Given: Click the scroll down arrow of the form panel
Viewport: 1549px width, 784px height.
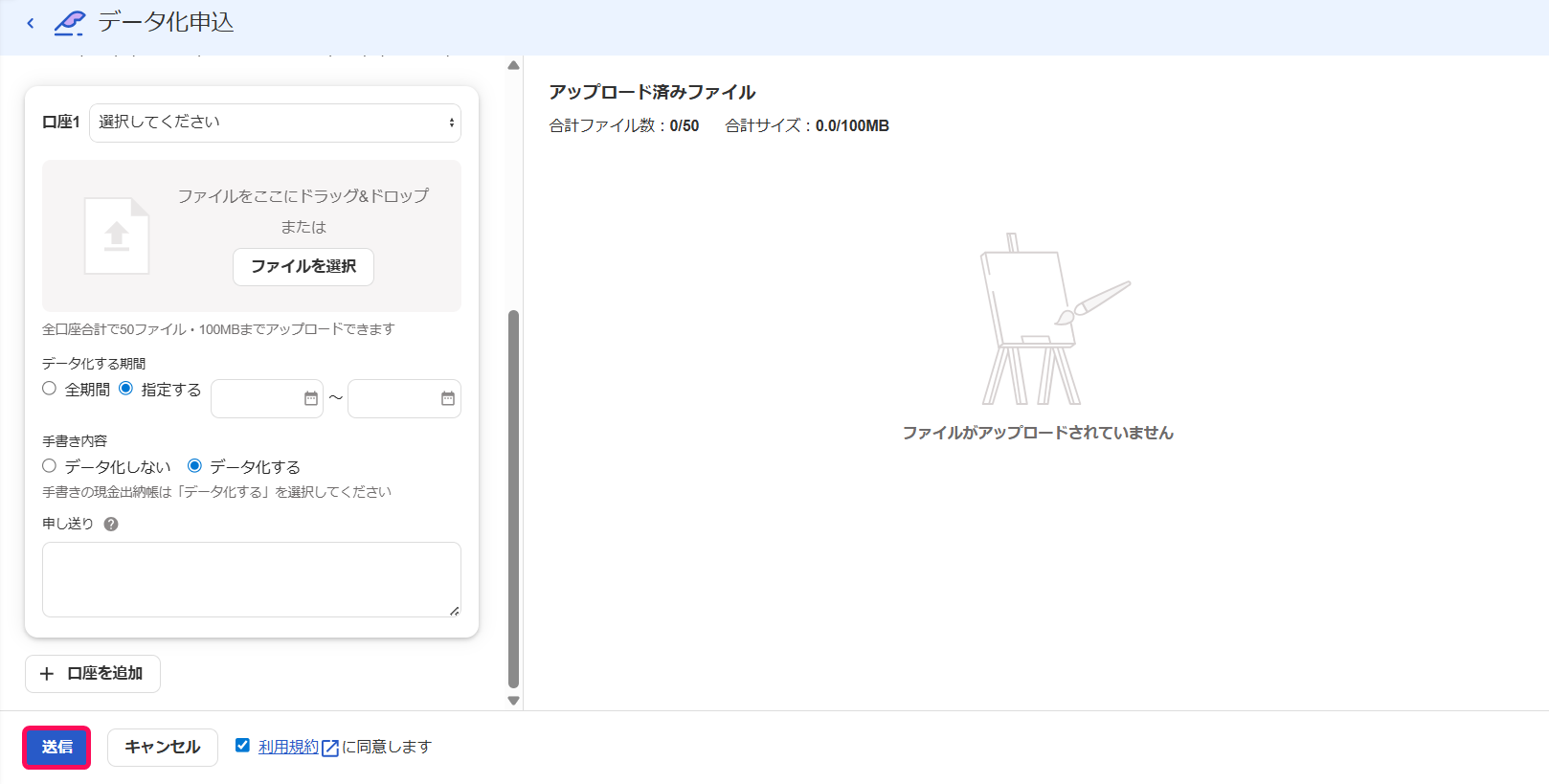Looking at the screenshot, I should tap(513, 701).
